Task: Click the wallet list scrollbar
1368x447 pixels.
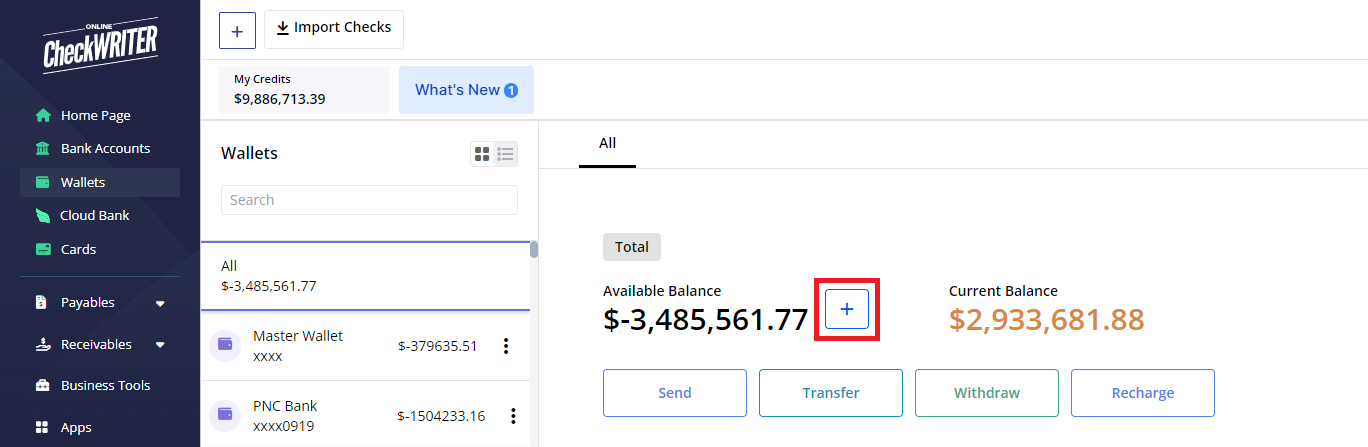Action: 534,250
